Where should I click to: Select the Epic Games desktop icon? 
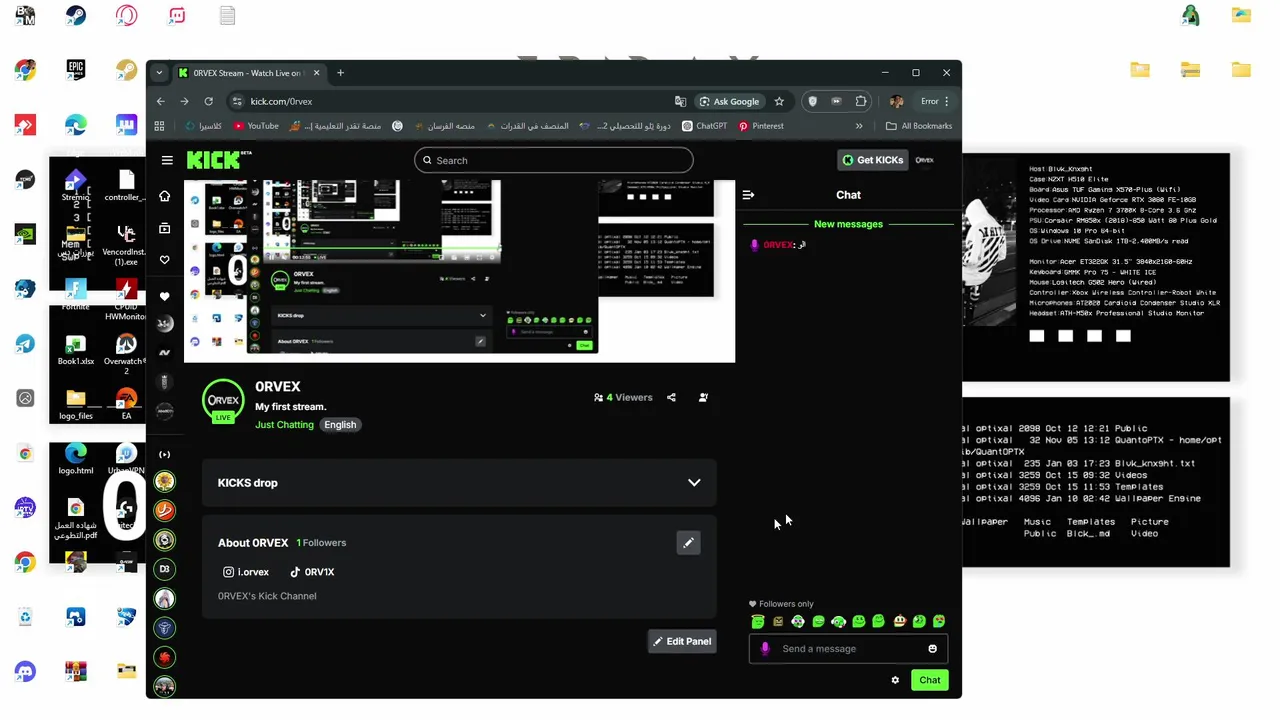click(x=75, y=70)
